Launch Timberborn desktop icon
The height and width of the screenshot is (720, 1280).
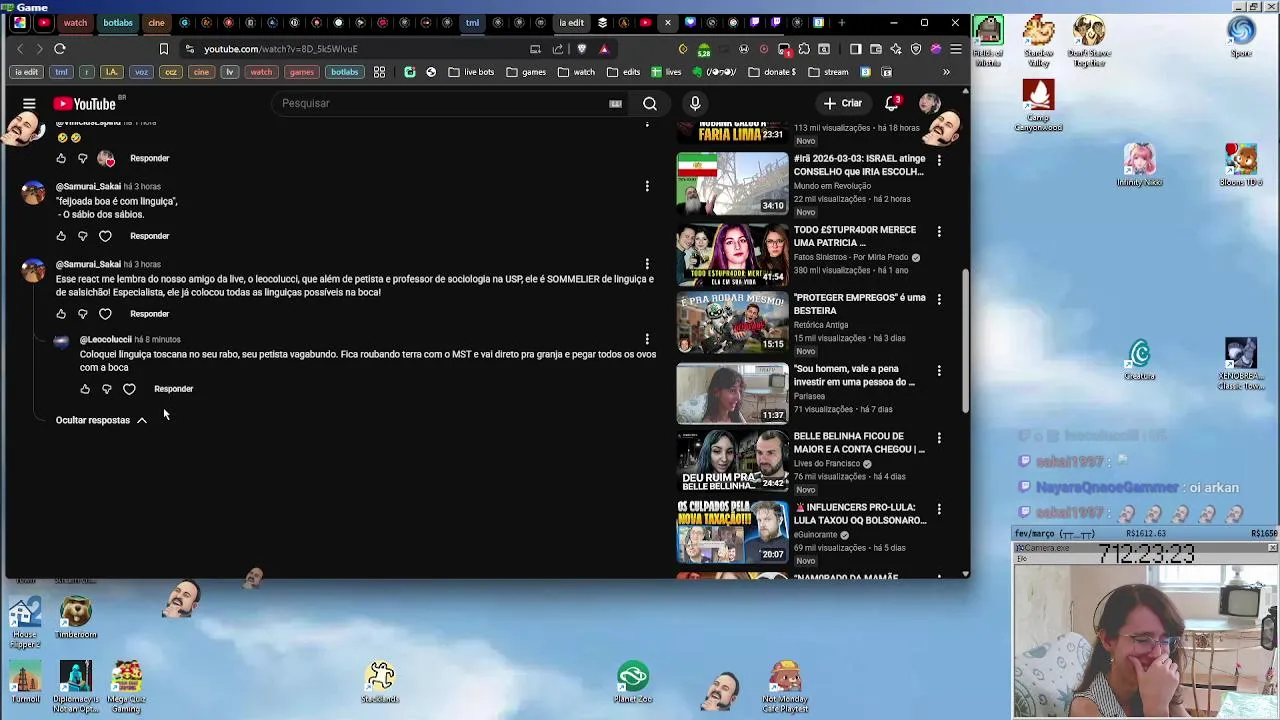coord(76,618)
